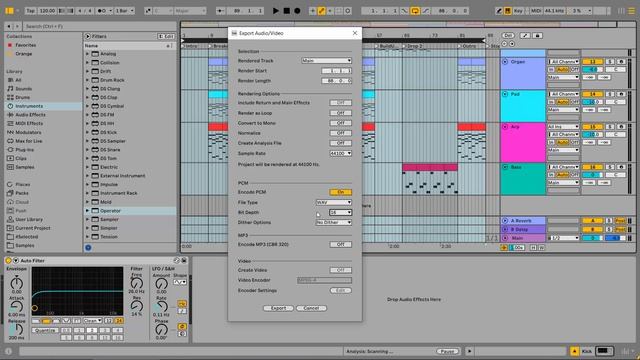Expand the Sampler folder

pyautogui.click(x=87, y=219)
